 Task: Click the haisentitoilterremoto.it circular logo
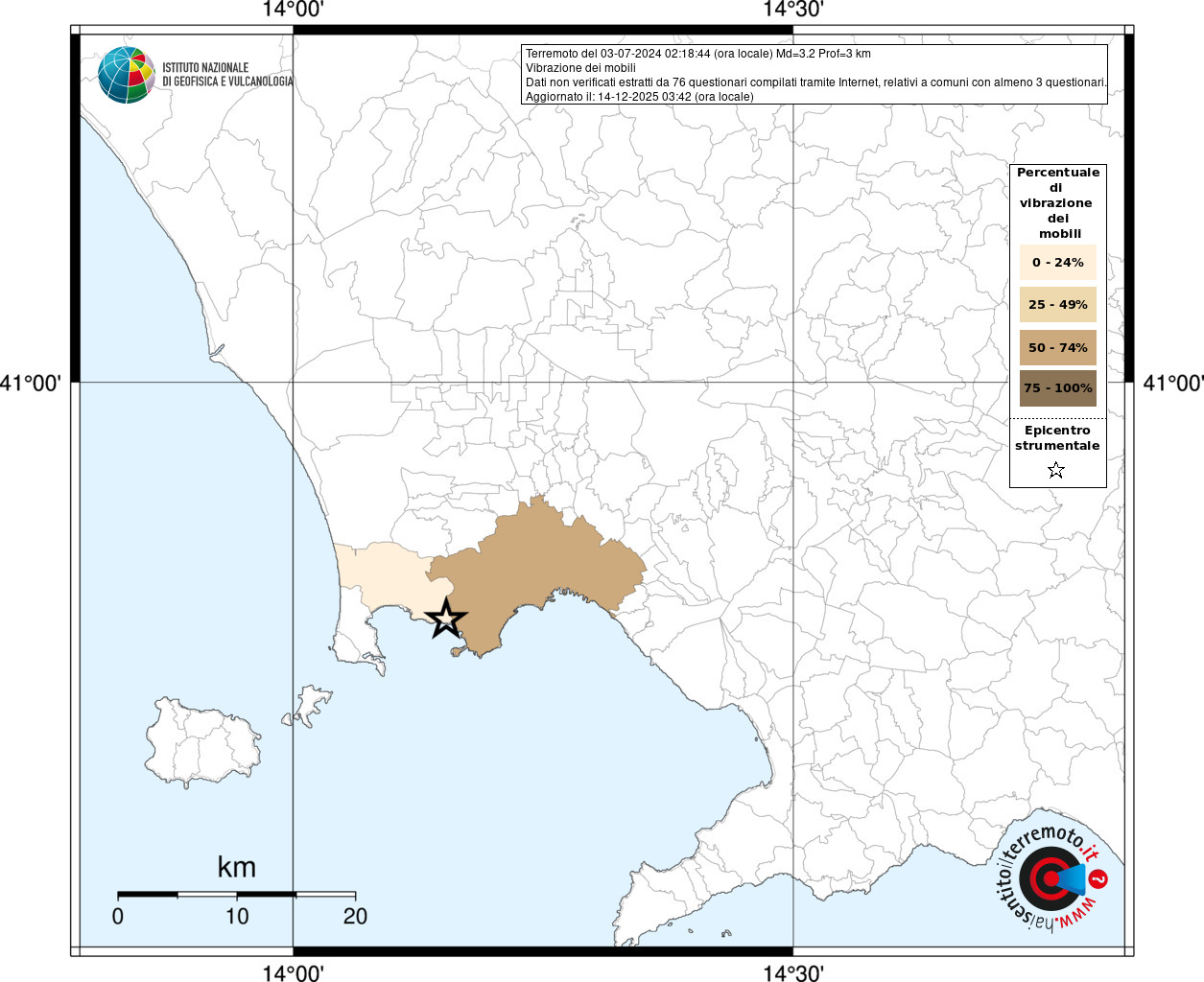1052,877
